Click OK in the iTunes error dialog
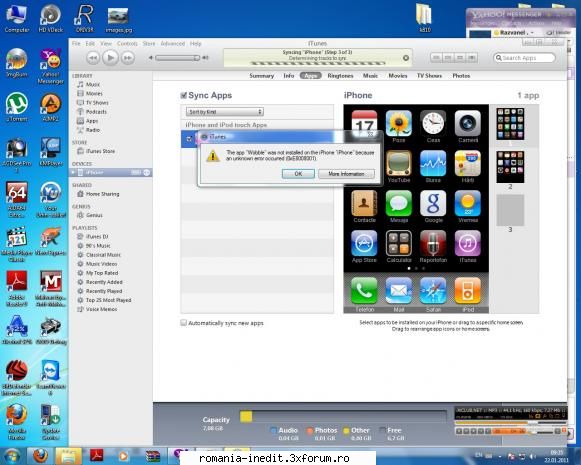The height and width of the screenshot is (465, 581). [298, 174]
